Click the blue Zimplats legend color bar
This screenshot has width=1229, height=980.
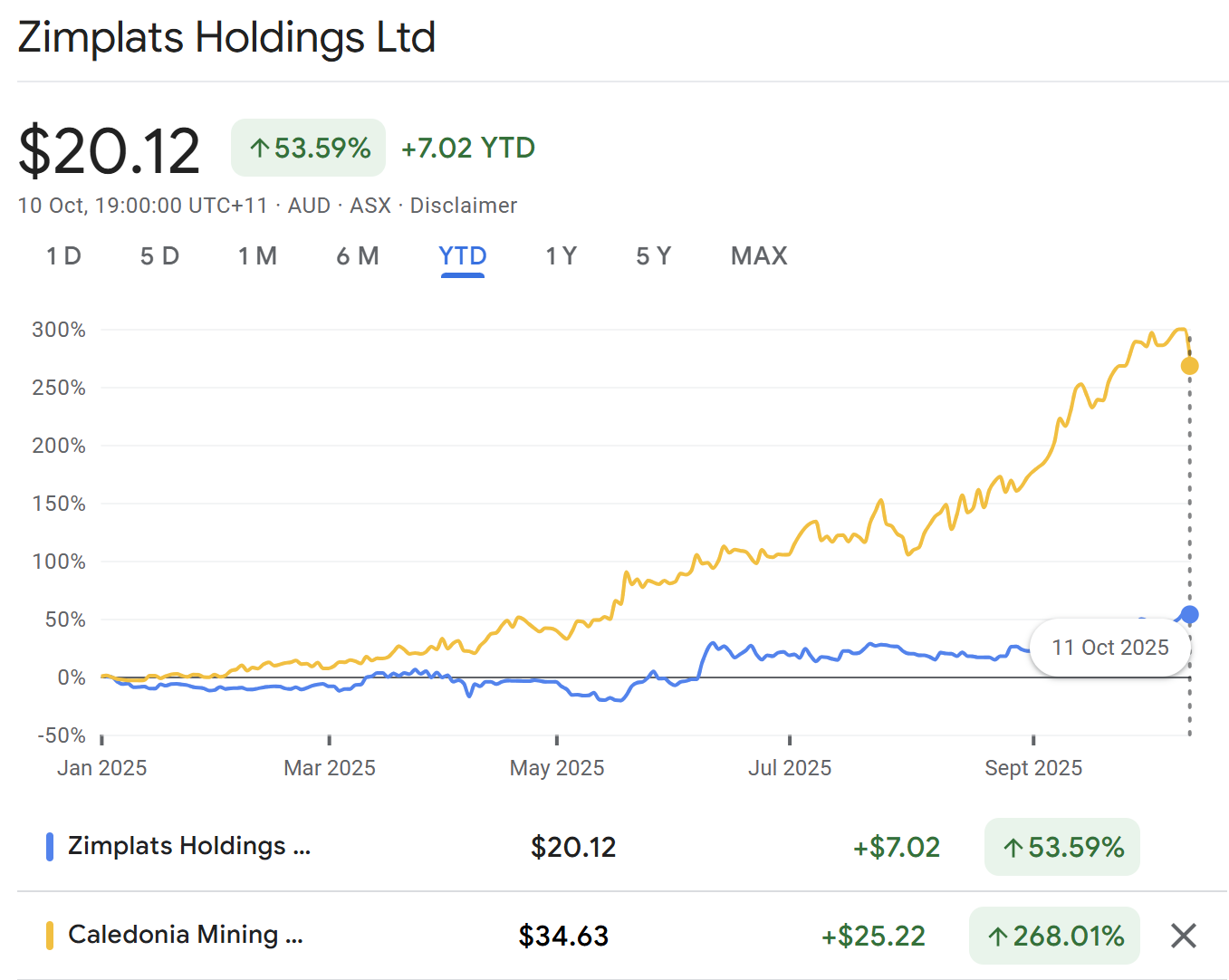pos(50,847)
